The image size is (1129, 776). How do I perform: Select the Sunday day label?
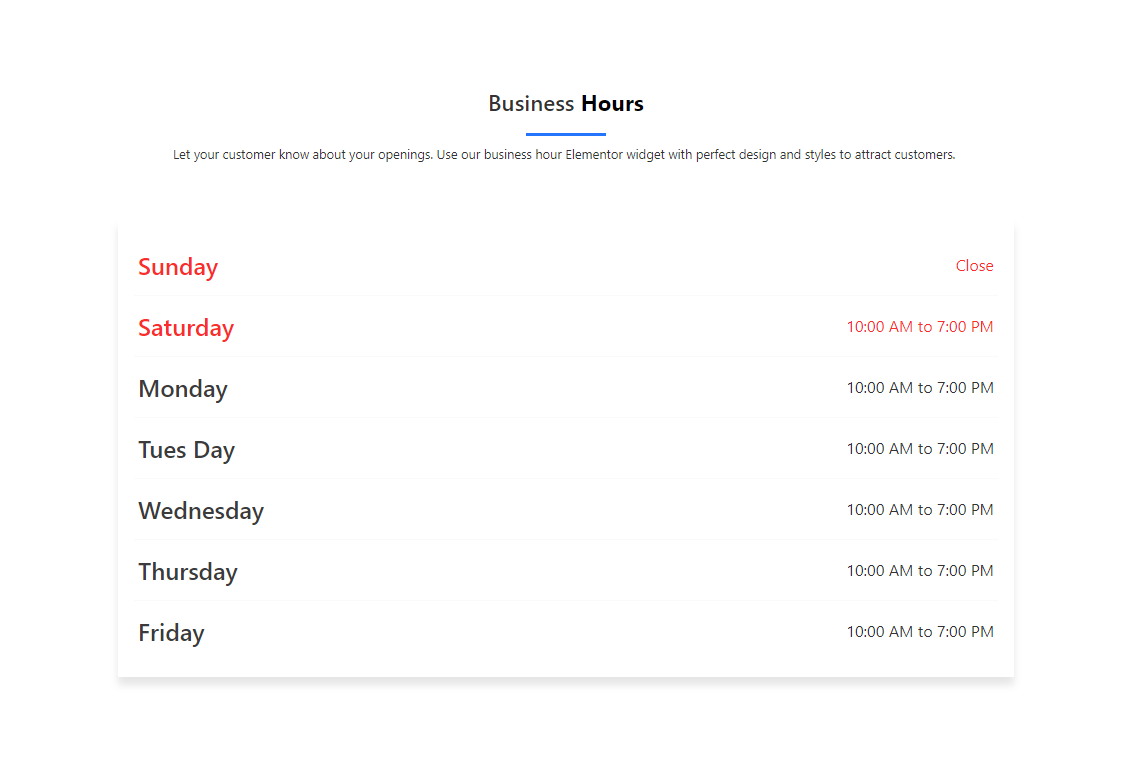[178, 267]
